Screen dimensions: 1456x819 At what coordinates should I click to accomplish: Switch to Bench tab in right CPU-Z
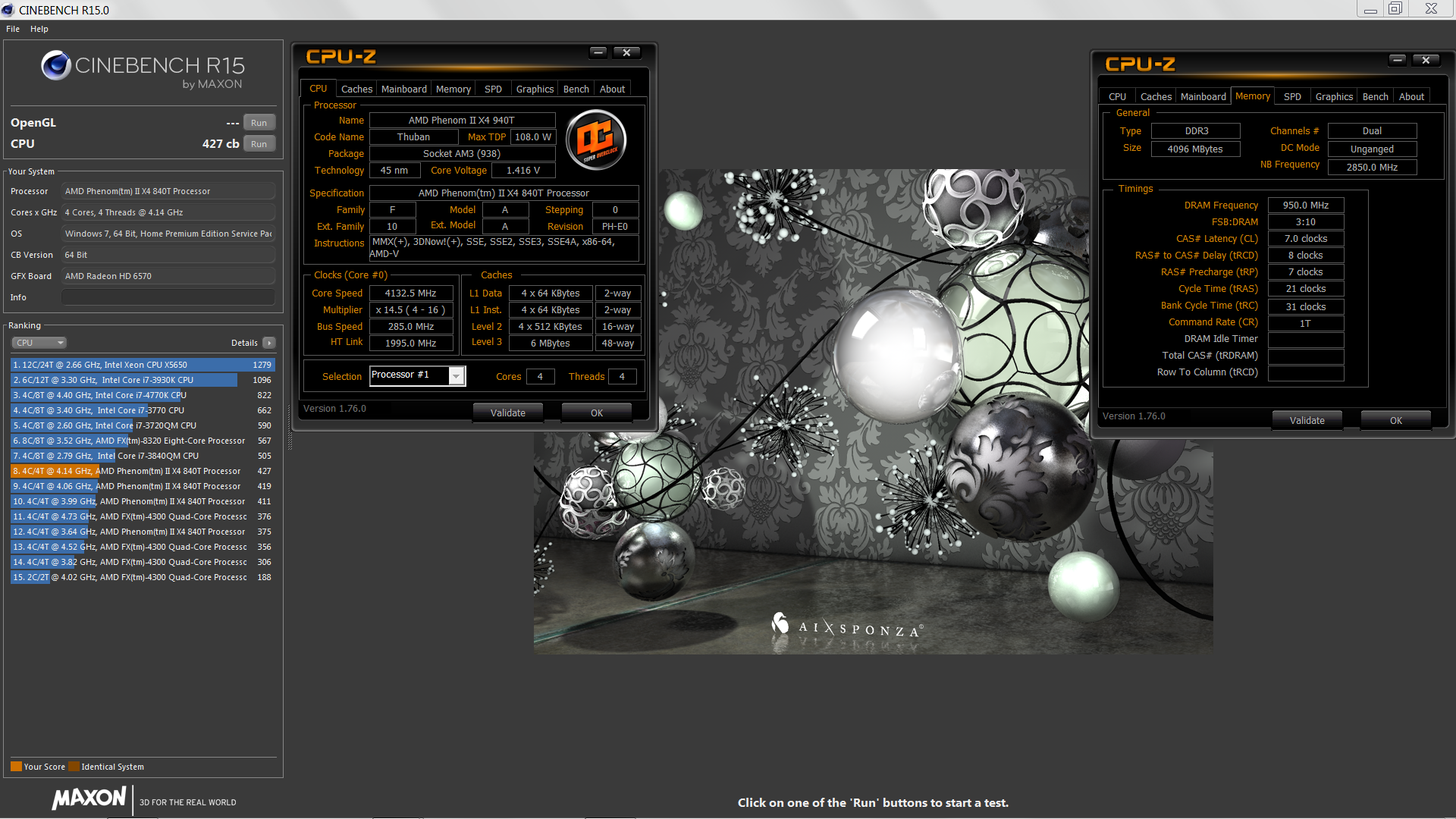pos(1376,96)
